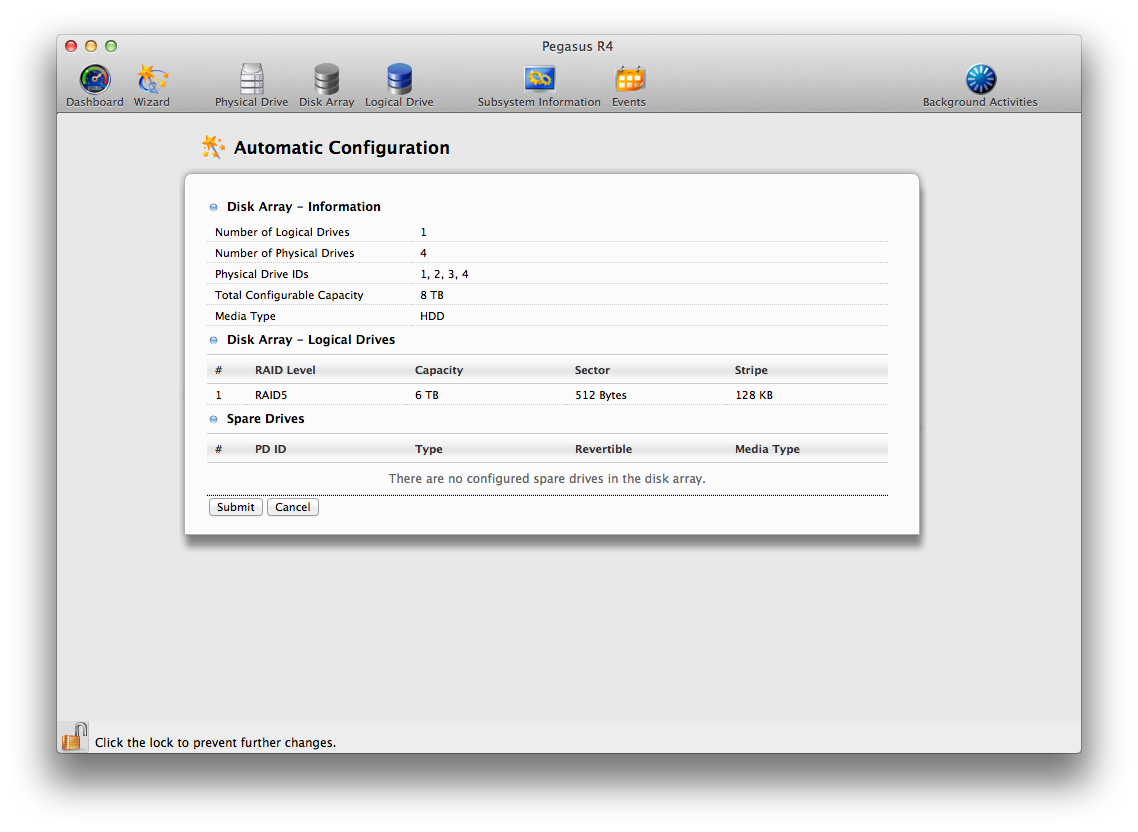Image resolution: width=1138 pixels, height=832 pixels.
Task: Click the RAID Level column header
Action: [285, 370]
